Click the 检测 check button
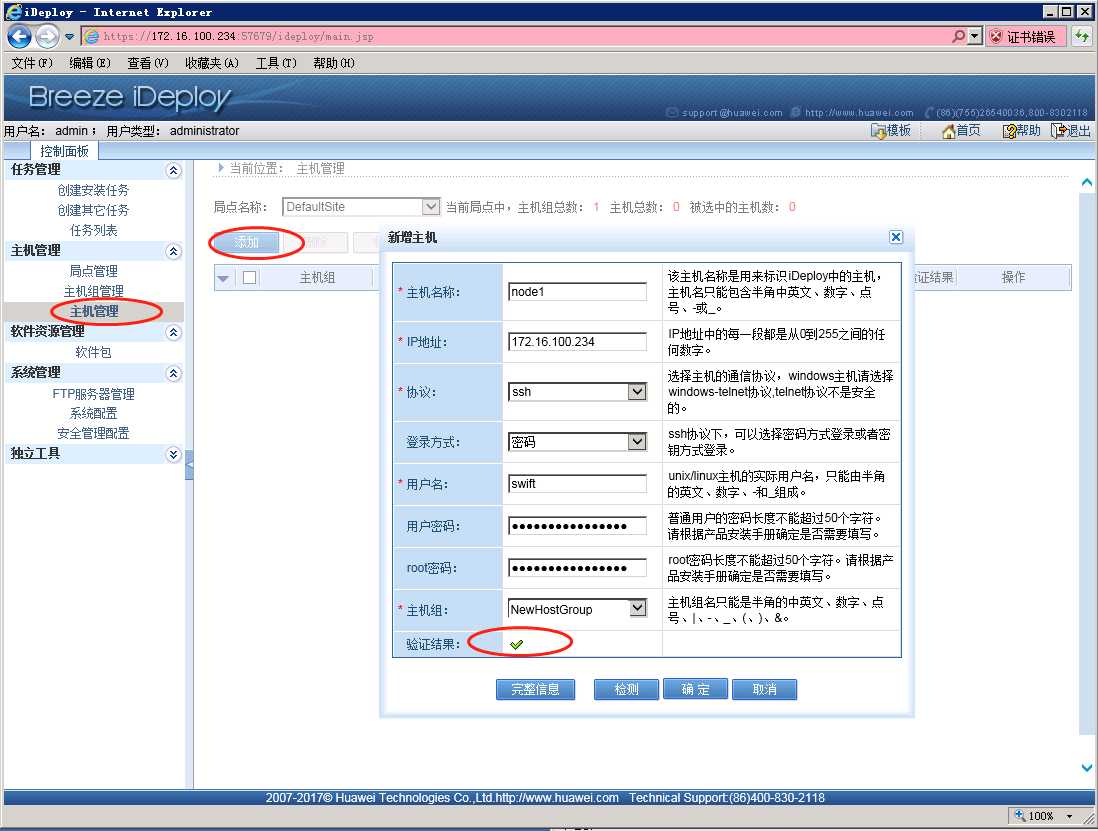The image size is (1098, 831). (626, 689)
